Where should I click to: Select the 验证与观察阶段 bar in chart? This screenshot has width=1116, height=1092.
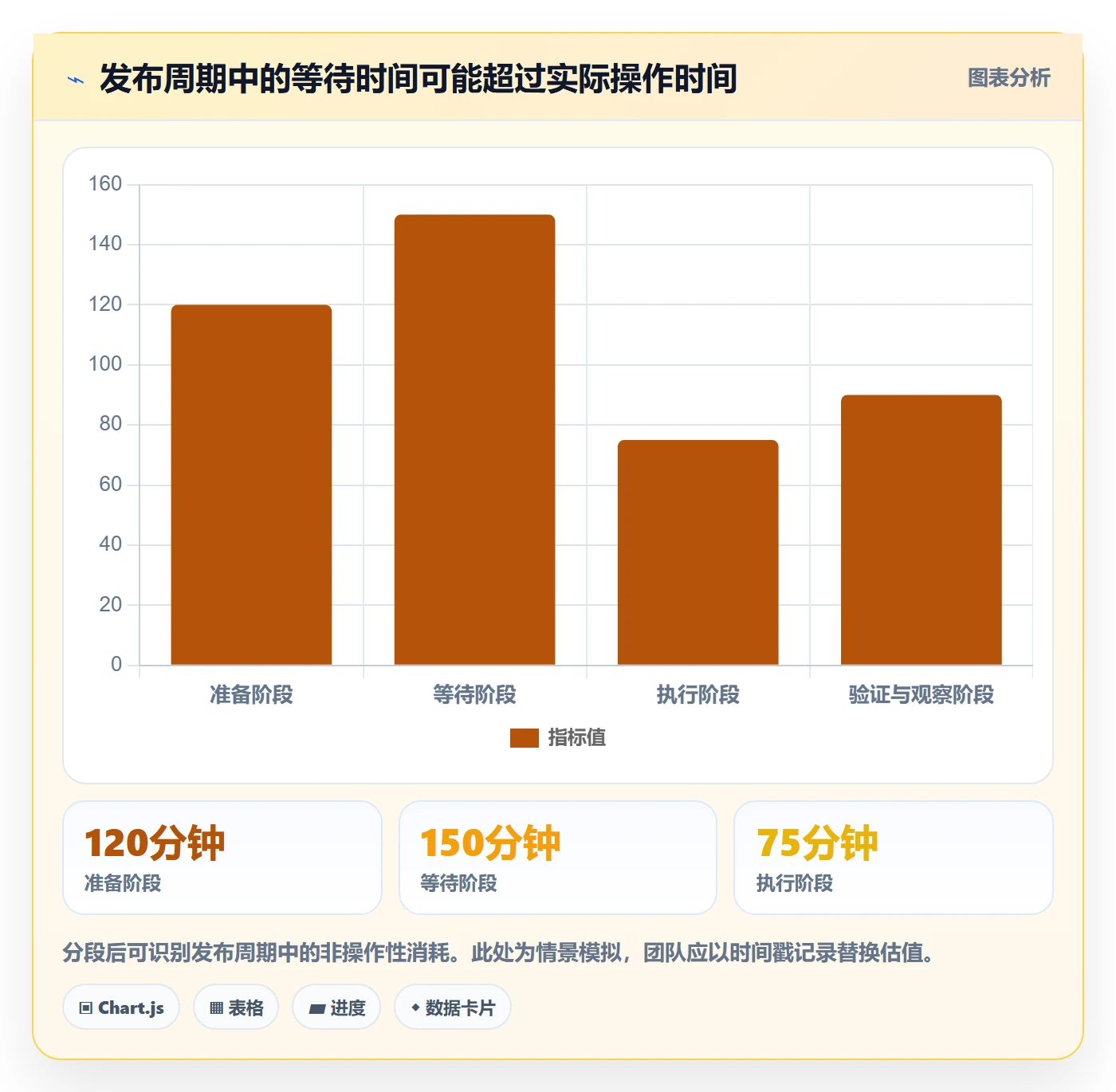pyautogui.click(x=921, y=530)
